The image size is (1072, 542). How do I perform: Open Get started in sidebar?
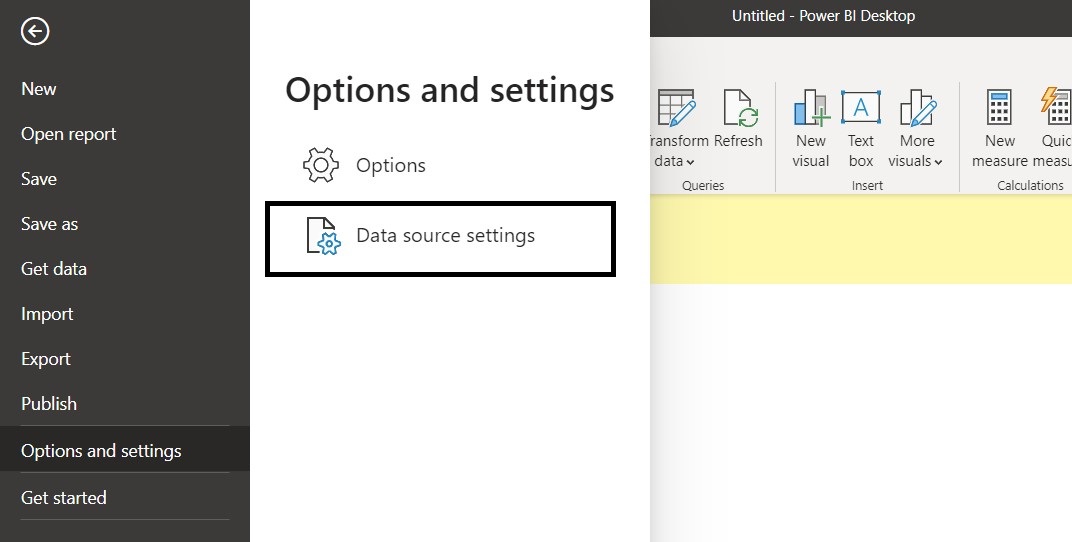[64, 498]
